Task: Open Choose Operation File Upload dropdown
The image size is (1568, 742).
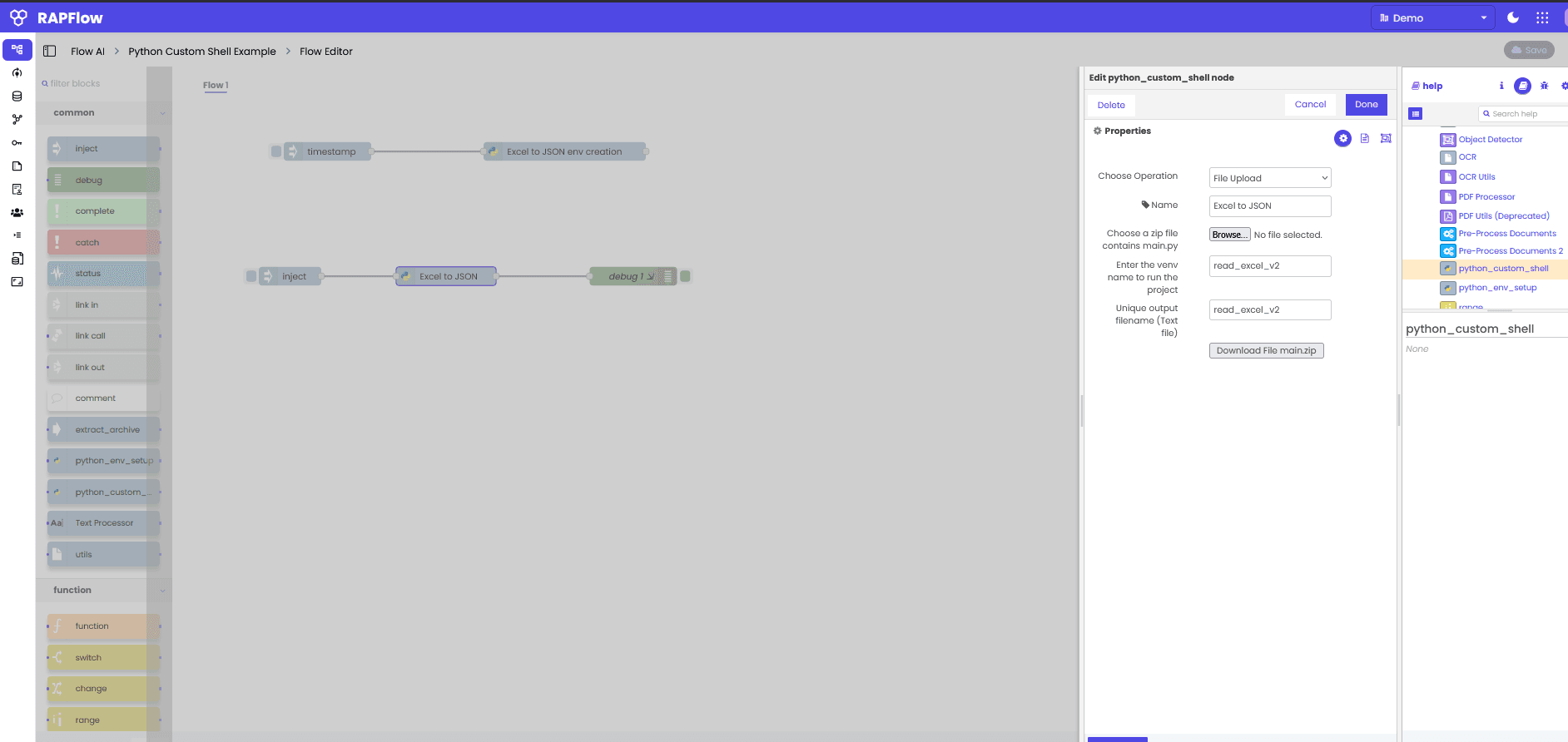Action: tap(1270, 178)
